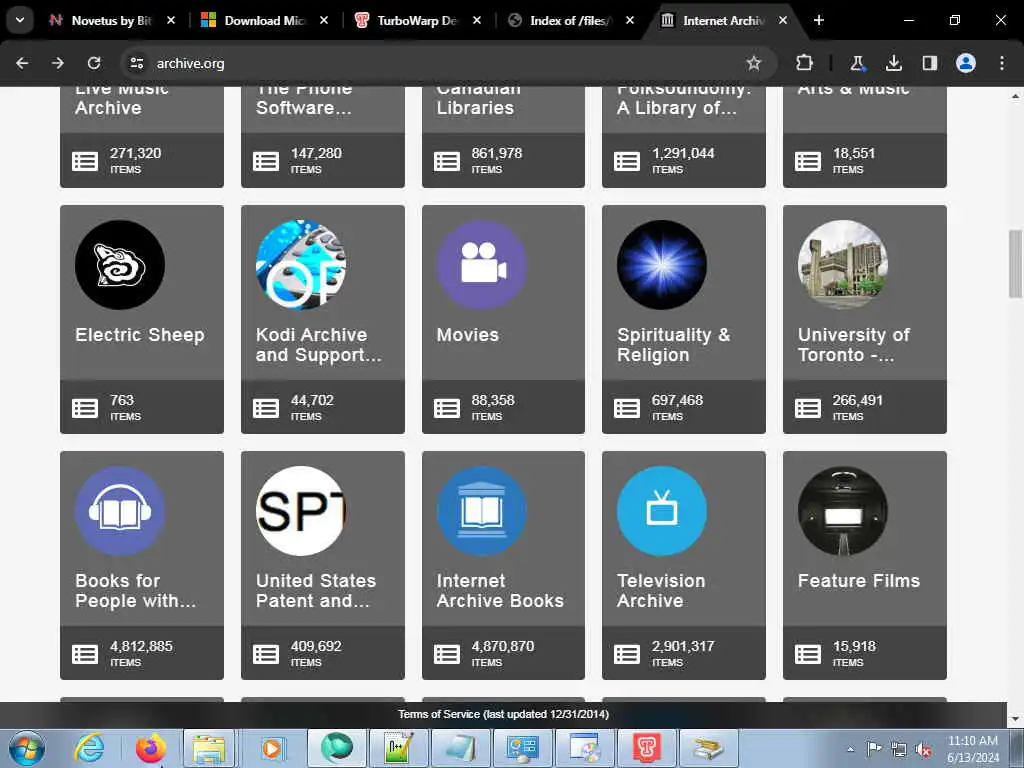The height and width of the screenshot is (768, 1024).
Task: Launch Internet Explorer from the taskbar
Action: 89,748
